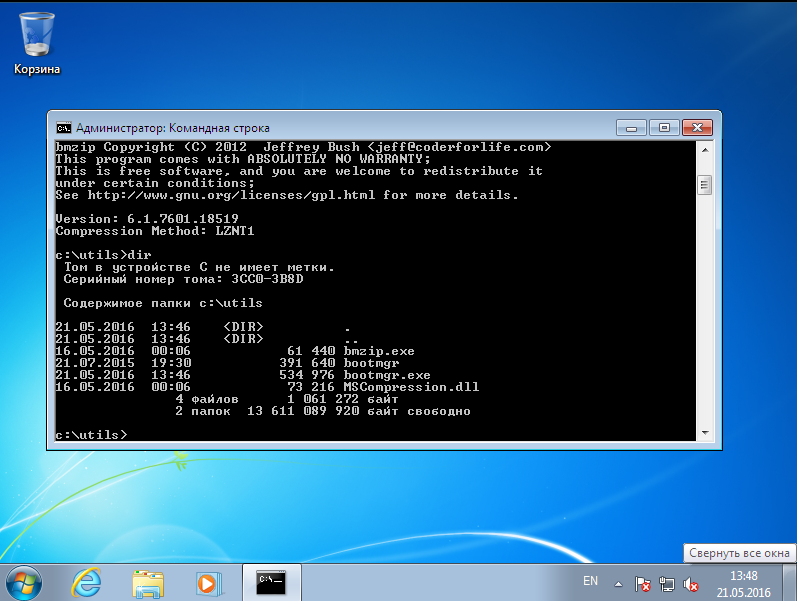Viewport: 797px width, 601px height.
Task: Click the Show Desktop button strip
Action: click(x=789, y=583)
